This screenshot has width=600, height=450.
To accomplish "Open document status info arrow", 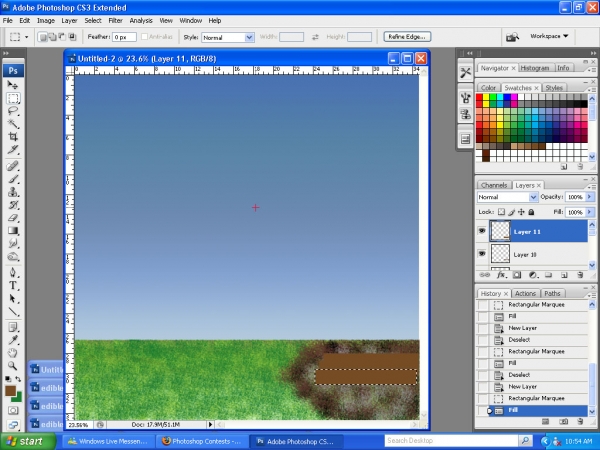I will pyautogui.click(x=210, y=424).
